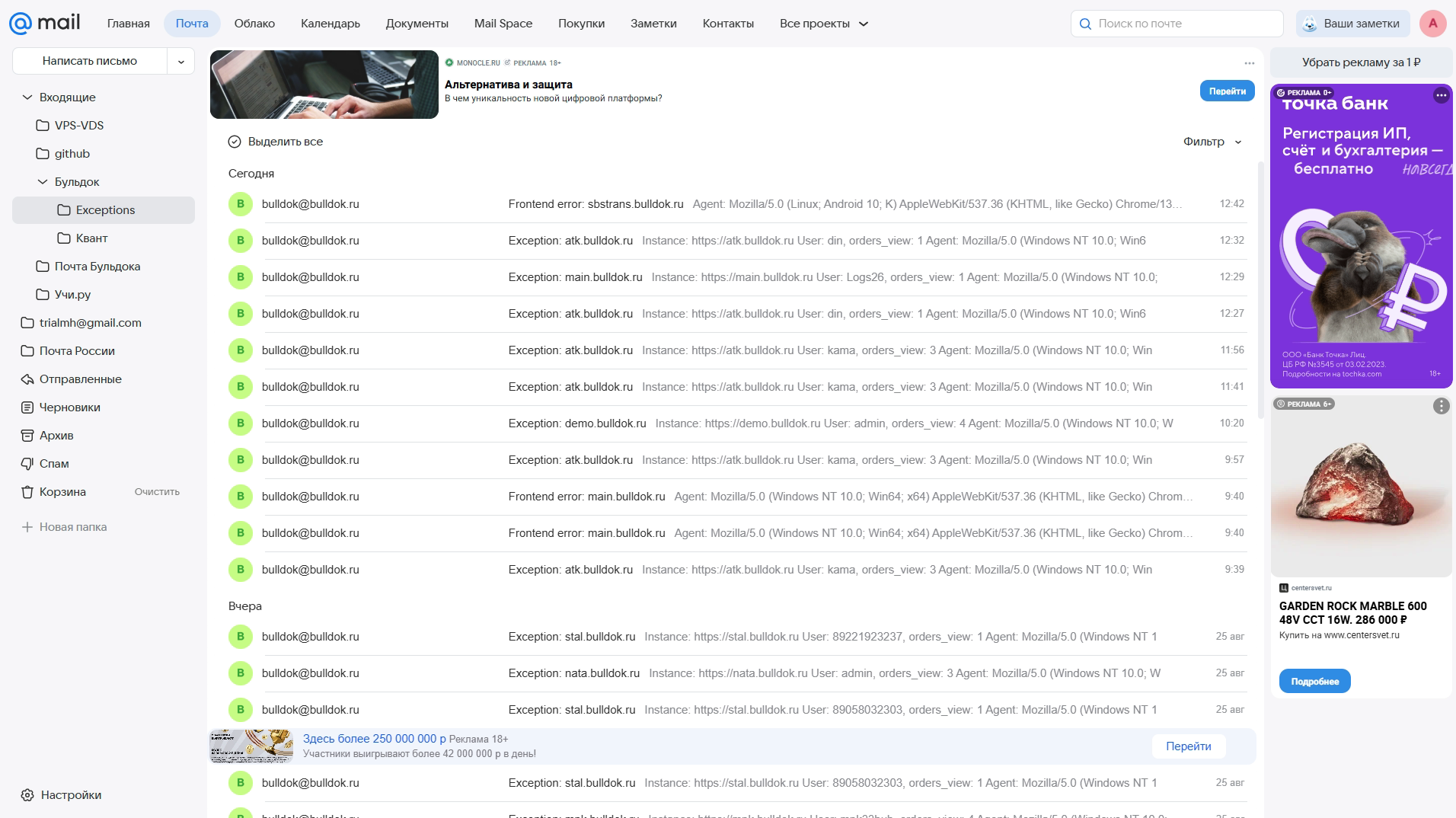Select the 12:42 sbstrans Frontend error avatar

(x=241, y=204)
